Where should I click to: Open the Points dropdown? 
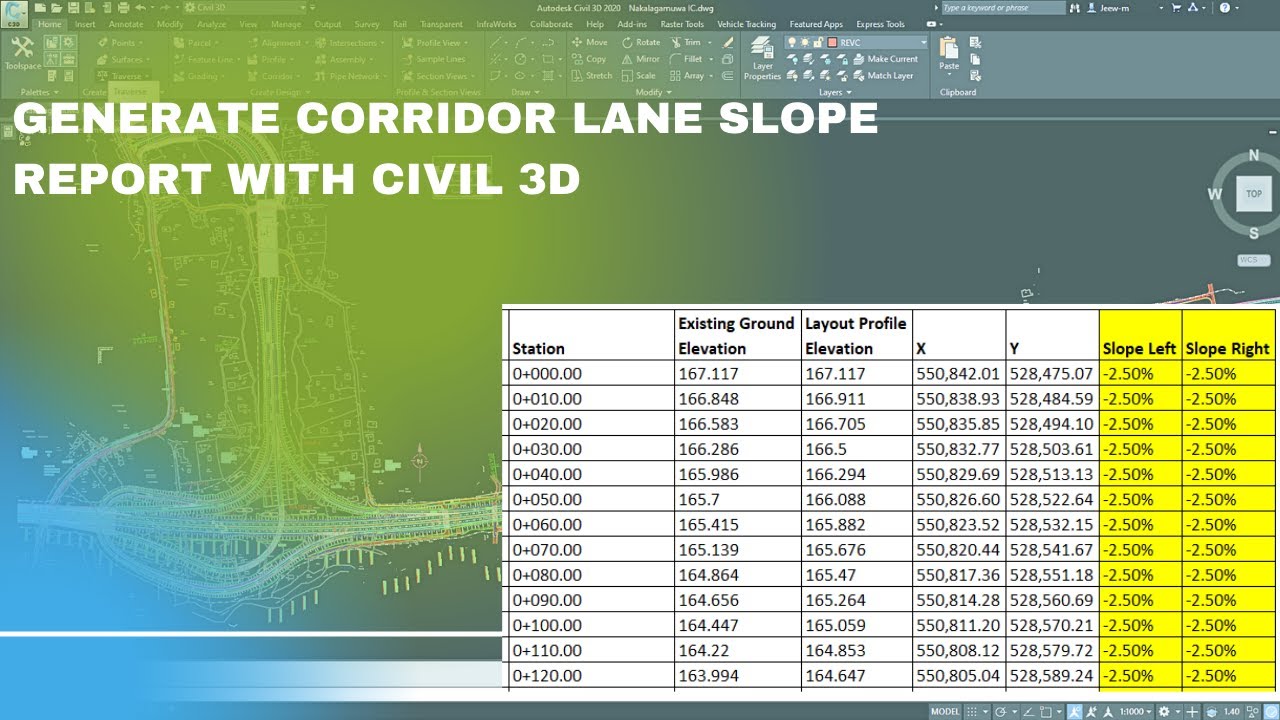122,43
